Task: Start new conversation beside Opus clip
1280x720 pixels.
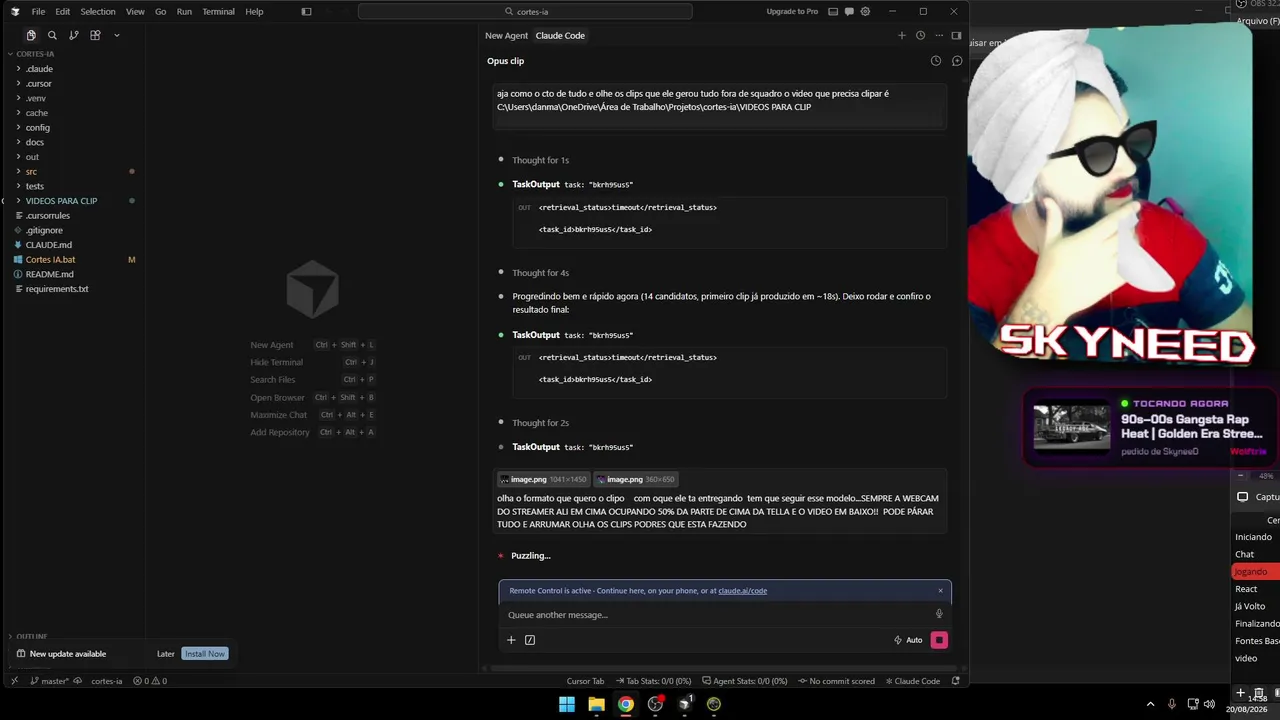Action: (x=957, y=61)
